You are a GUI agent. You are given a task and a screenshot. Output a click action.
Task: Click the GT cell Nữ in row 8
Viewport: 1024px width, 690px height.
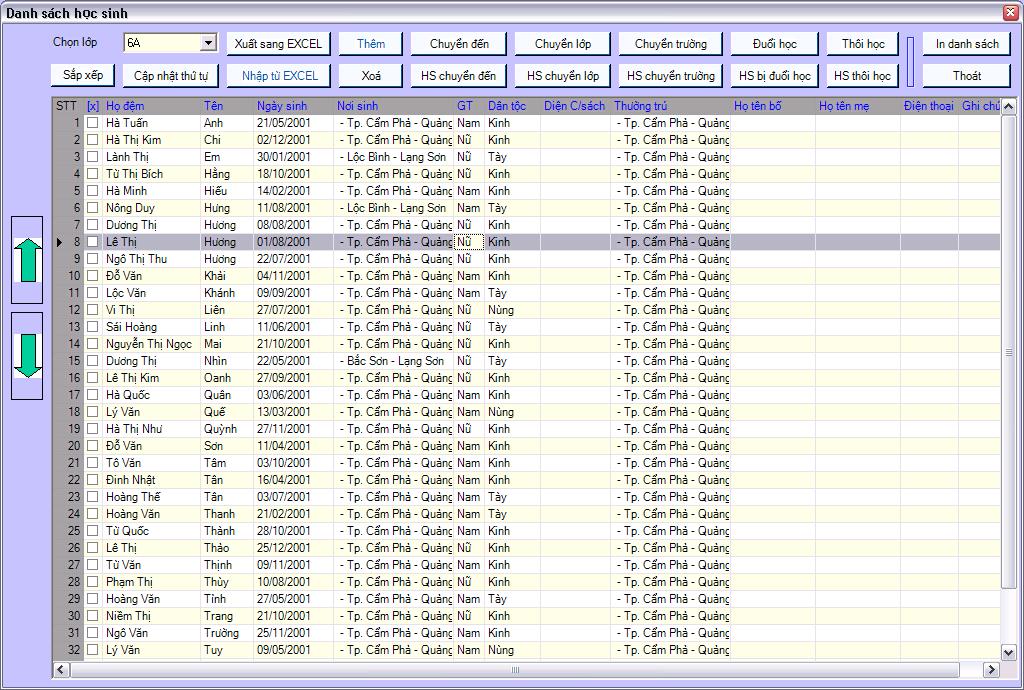(x=469, y=242)
